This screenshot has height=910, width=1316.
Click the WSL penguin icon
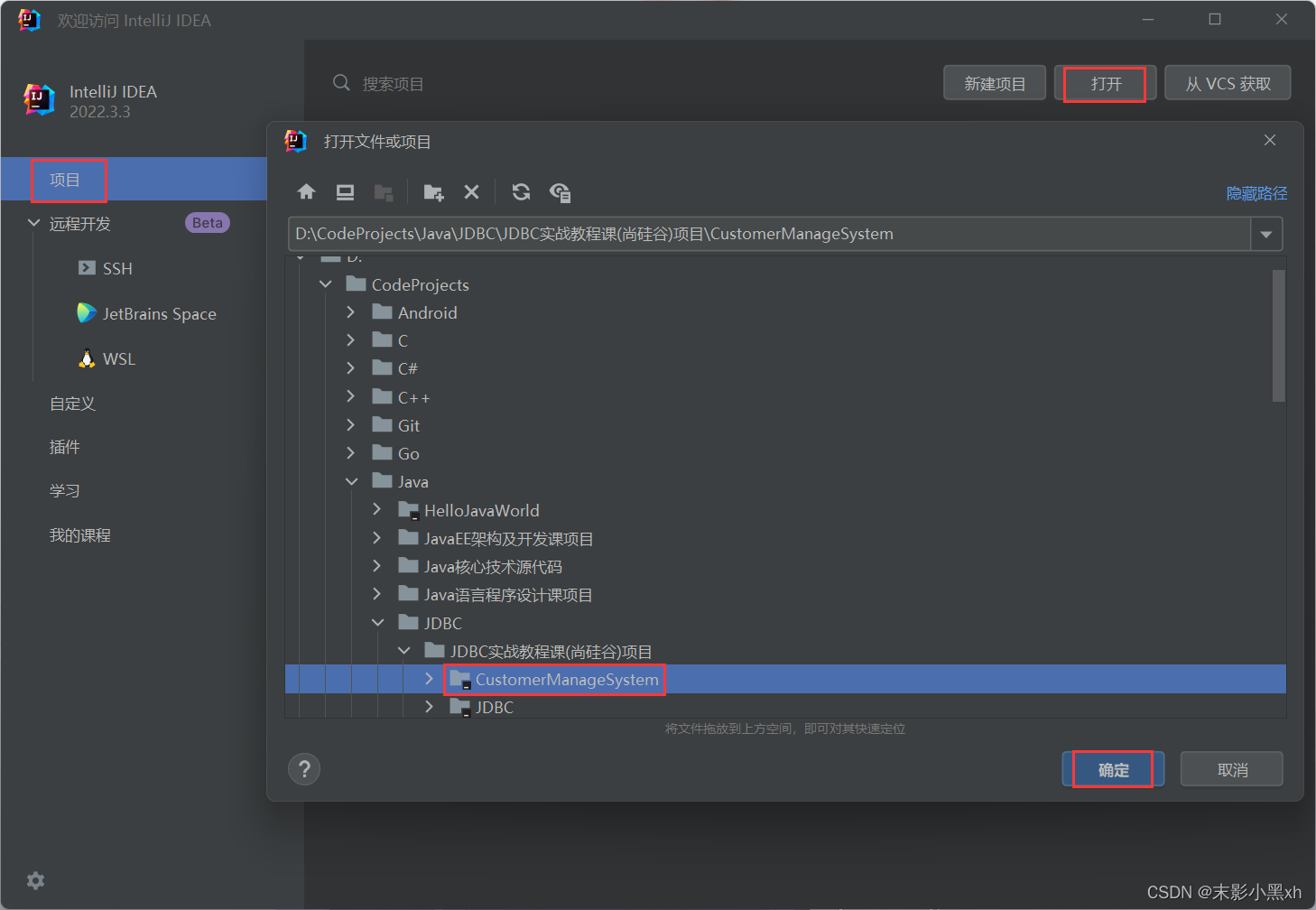87,358
